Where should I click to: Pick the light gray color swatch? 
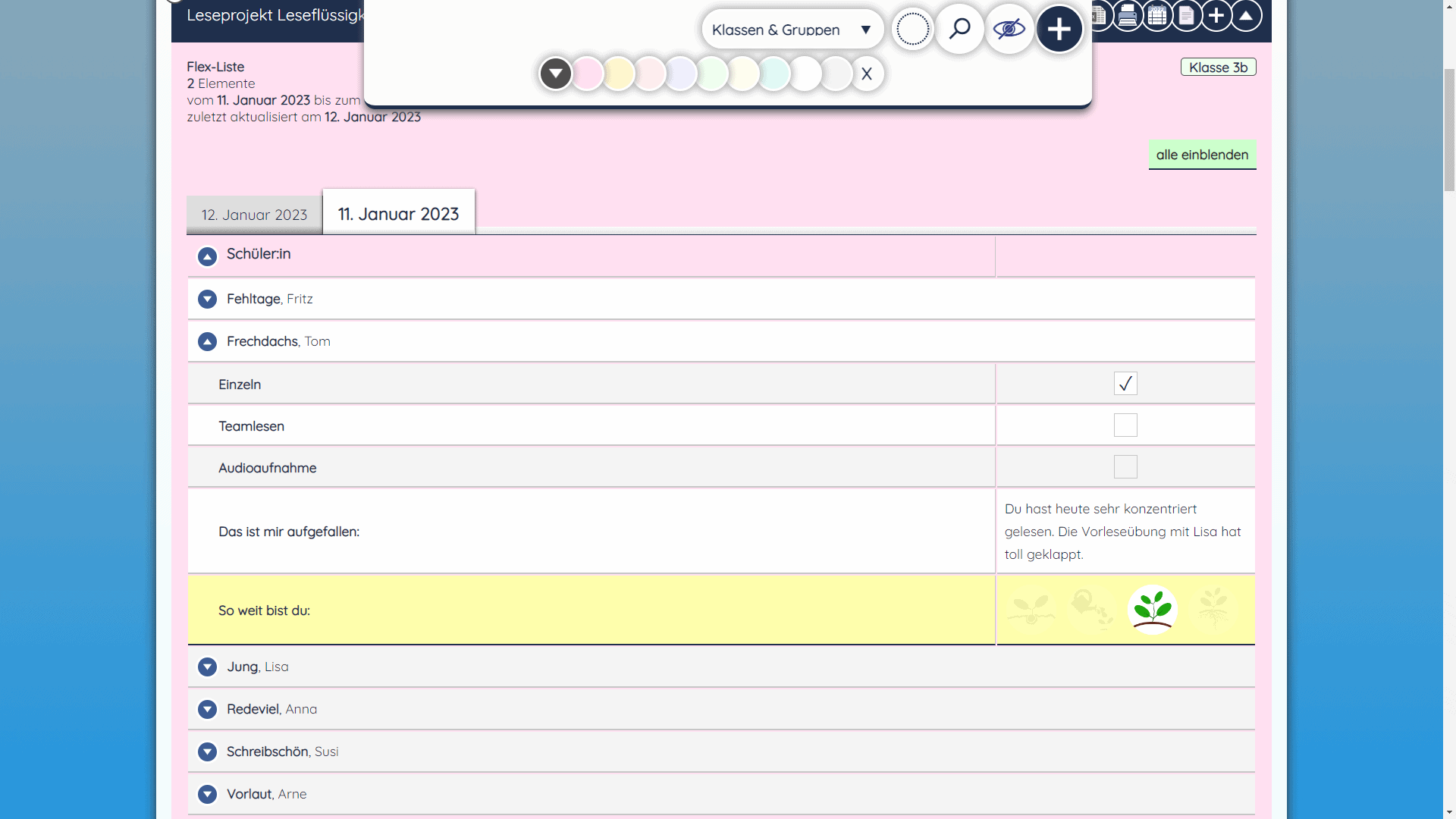pos(836,74)
